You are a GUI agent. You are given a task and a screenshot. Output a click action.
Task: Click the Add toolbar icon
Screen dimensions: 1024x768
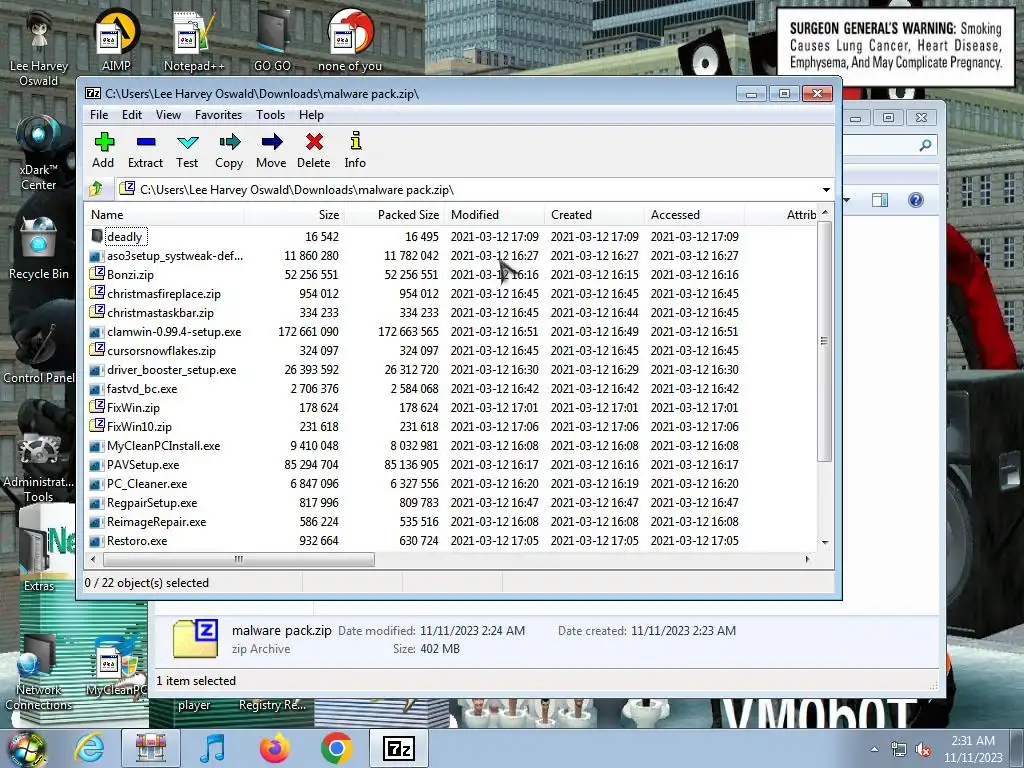point(103,150)
